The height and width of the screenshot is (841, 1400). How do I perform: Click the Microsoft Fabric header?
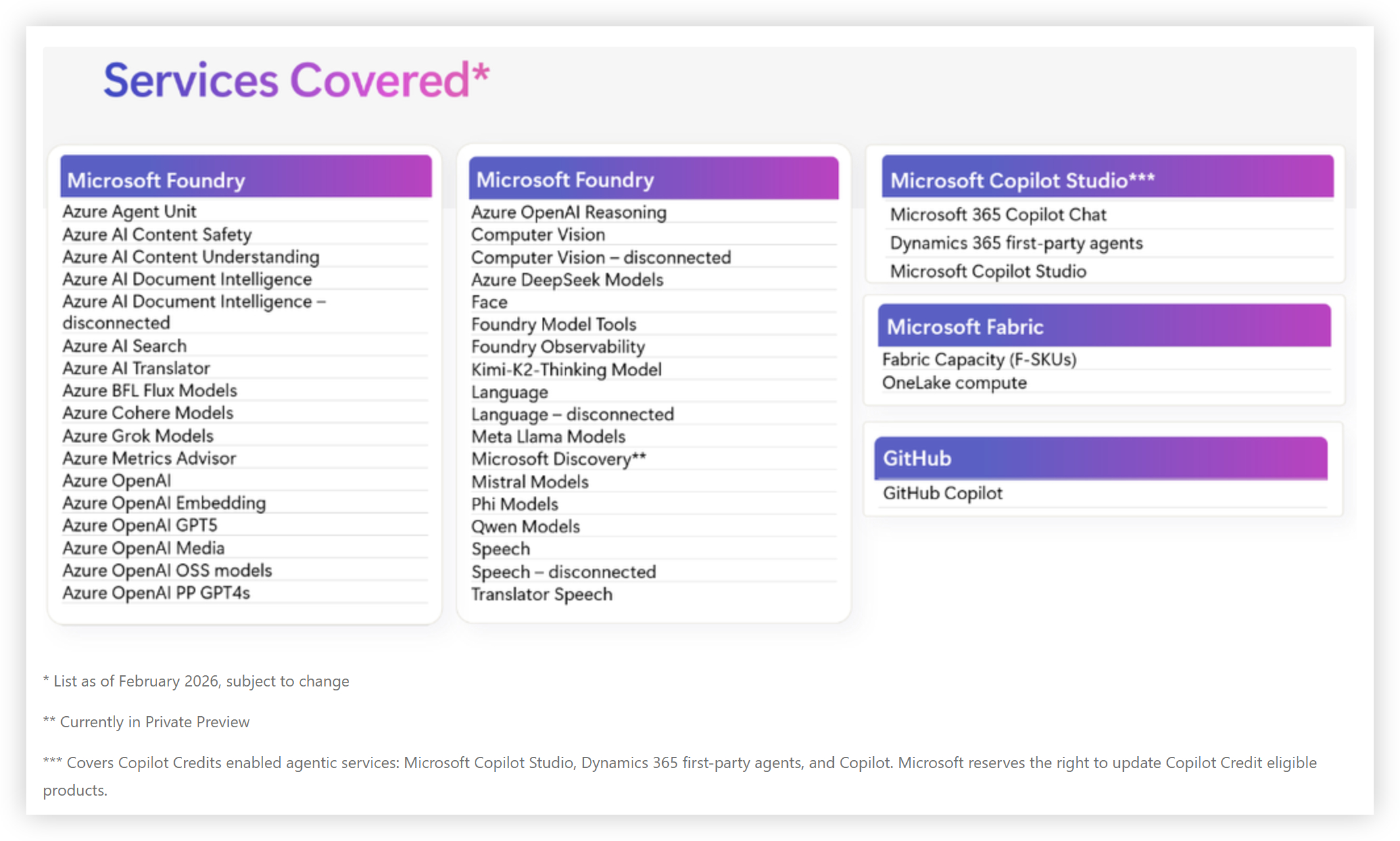(965, 326)
